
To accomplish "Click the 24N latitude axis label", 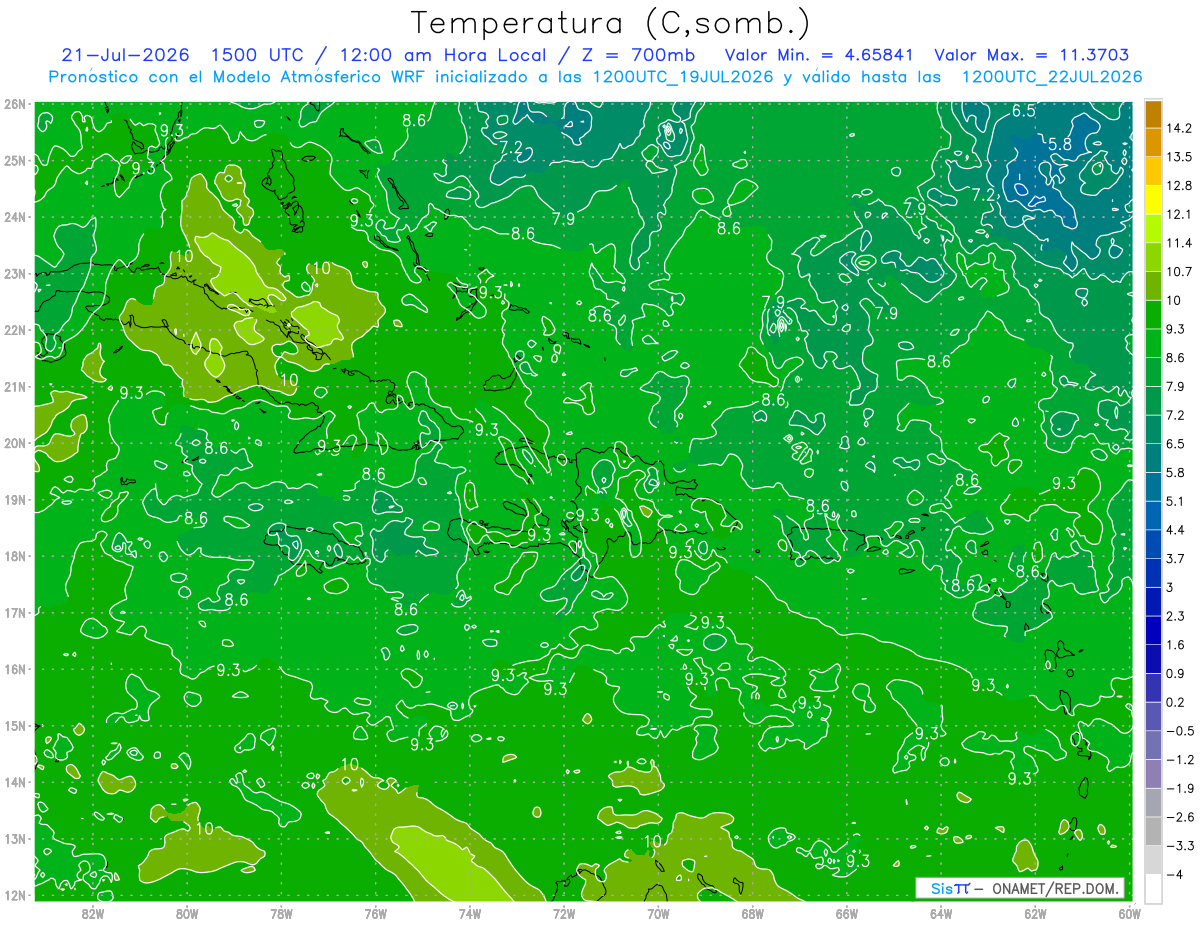I will (14, 217).
